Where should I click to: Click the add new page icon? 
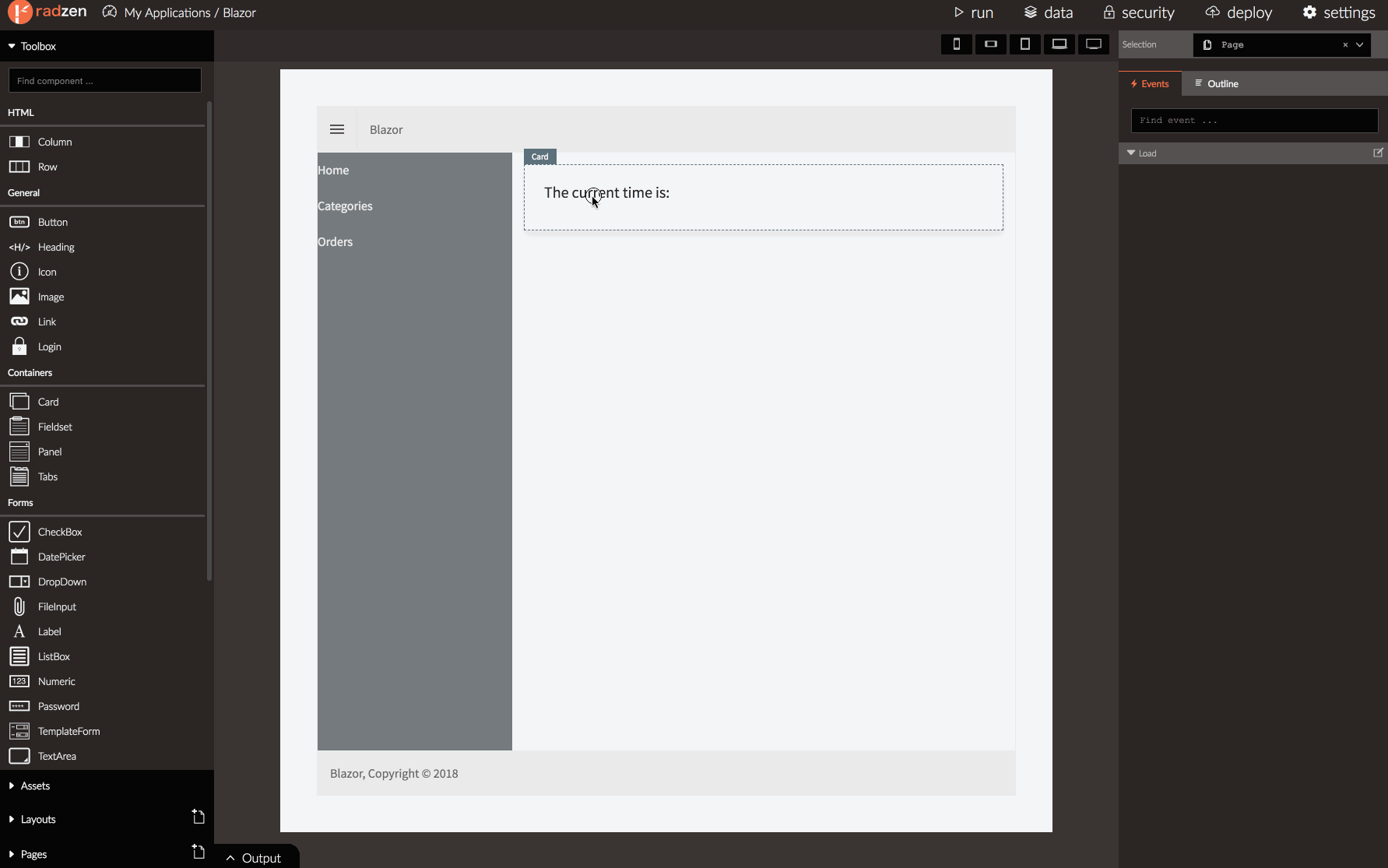[x=199, y=852]
